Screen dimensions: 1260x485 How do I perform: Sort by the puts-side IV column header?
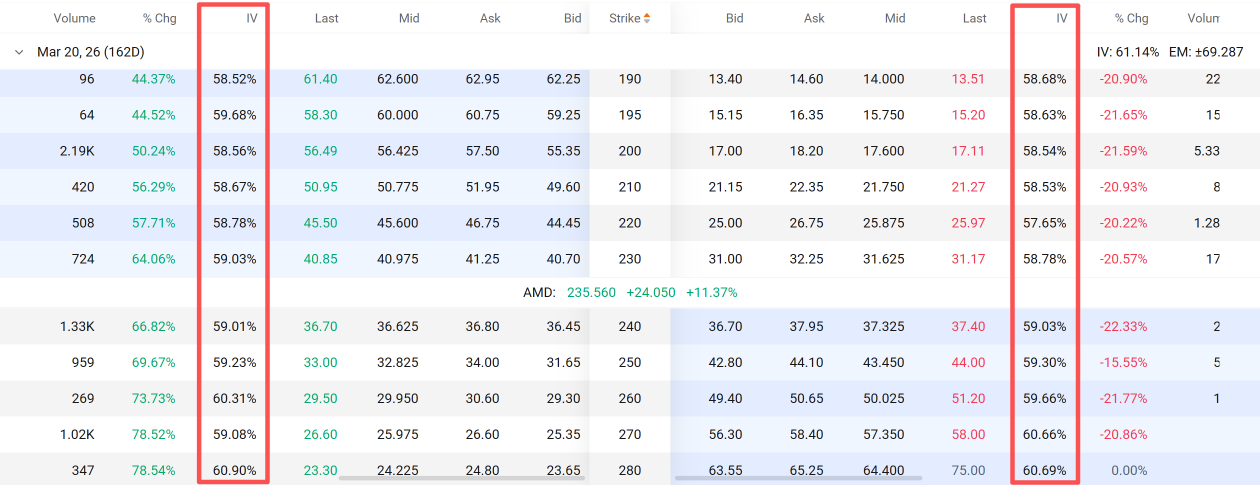pos(1061,18)
